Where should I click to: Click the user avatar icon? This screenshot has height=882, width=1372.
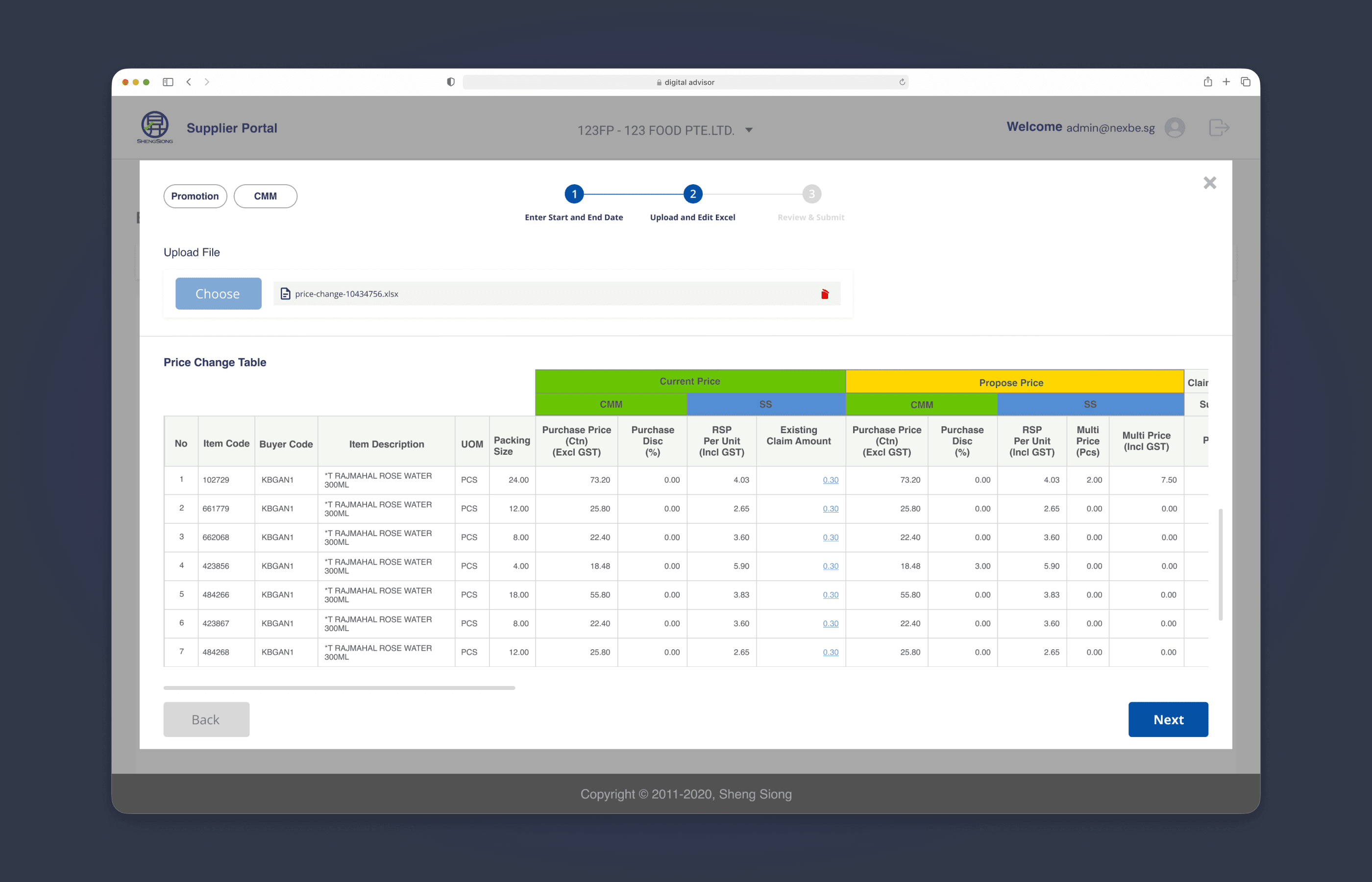coord(1175,127)
